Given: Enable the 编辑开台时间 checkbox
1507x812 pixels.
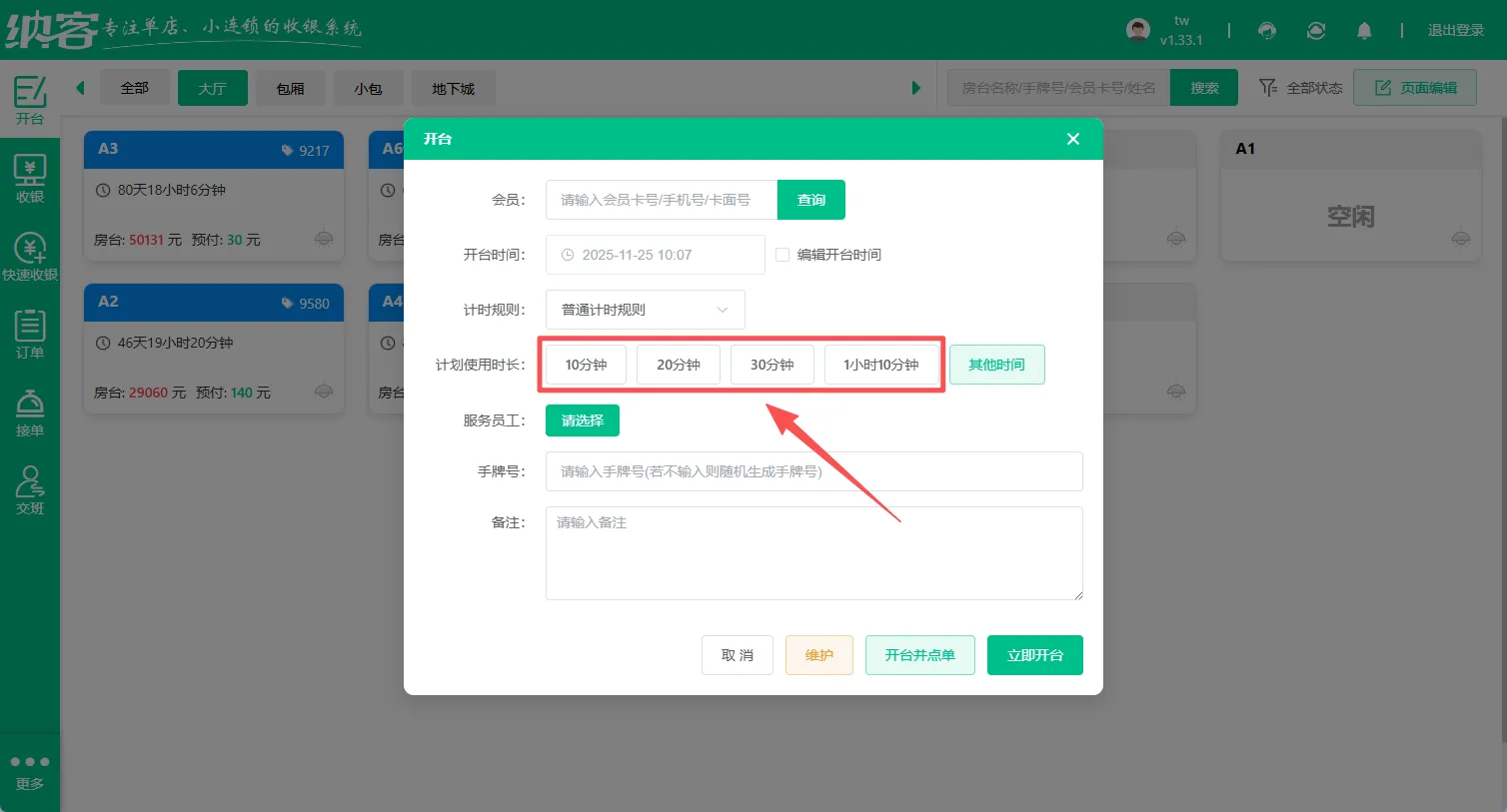Looking at the screenshot, I should coord(782,254).
